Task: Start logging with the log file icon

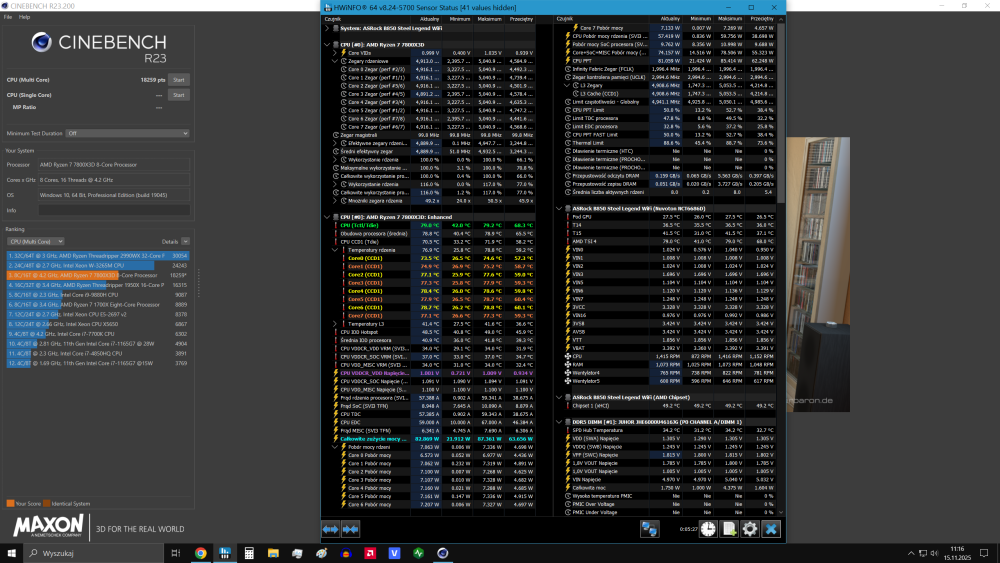Action: click(729, 528)
